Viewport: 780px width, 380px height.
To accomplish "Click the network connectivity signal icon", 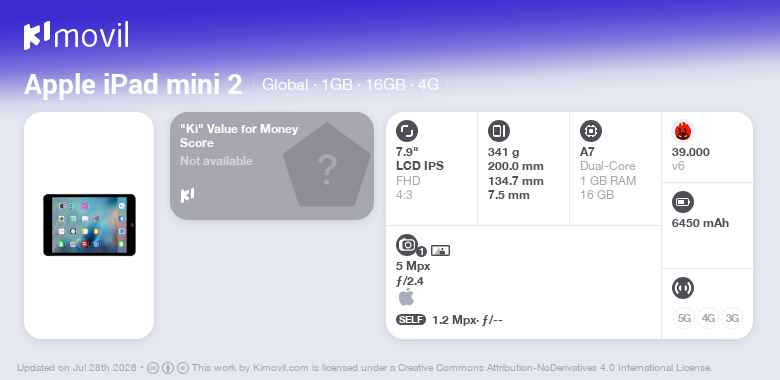I will tap(682, 287).
